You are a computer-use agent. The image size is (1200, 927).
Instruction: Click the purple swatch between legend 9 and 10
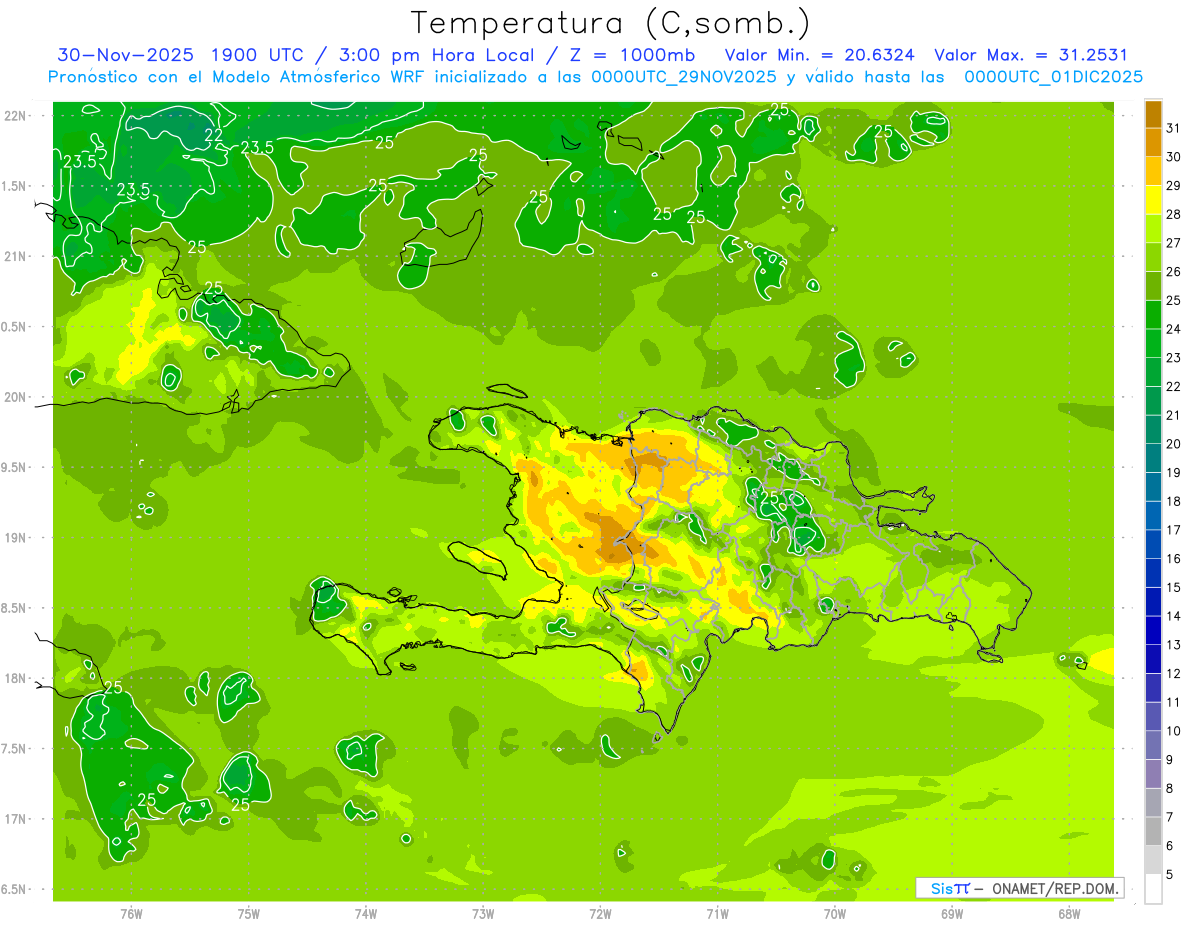coord(1153,745)
